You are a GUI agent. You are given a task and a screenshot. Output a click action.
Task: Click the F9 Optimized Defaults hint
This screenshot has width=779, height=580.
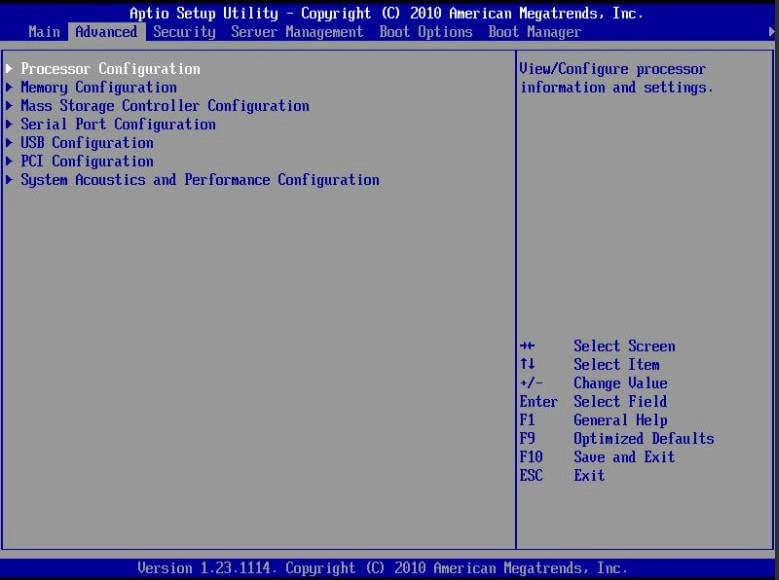616,439
